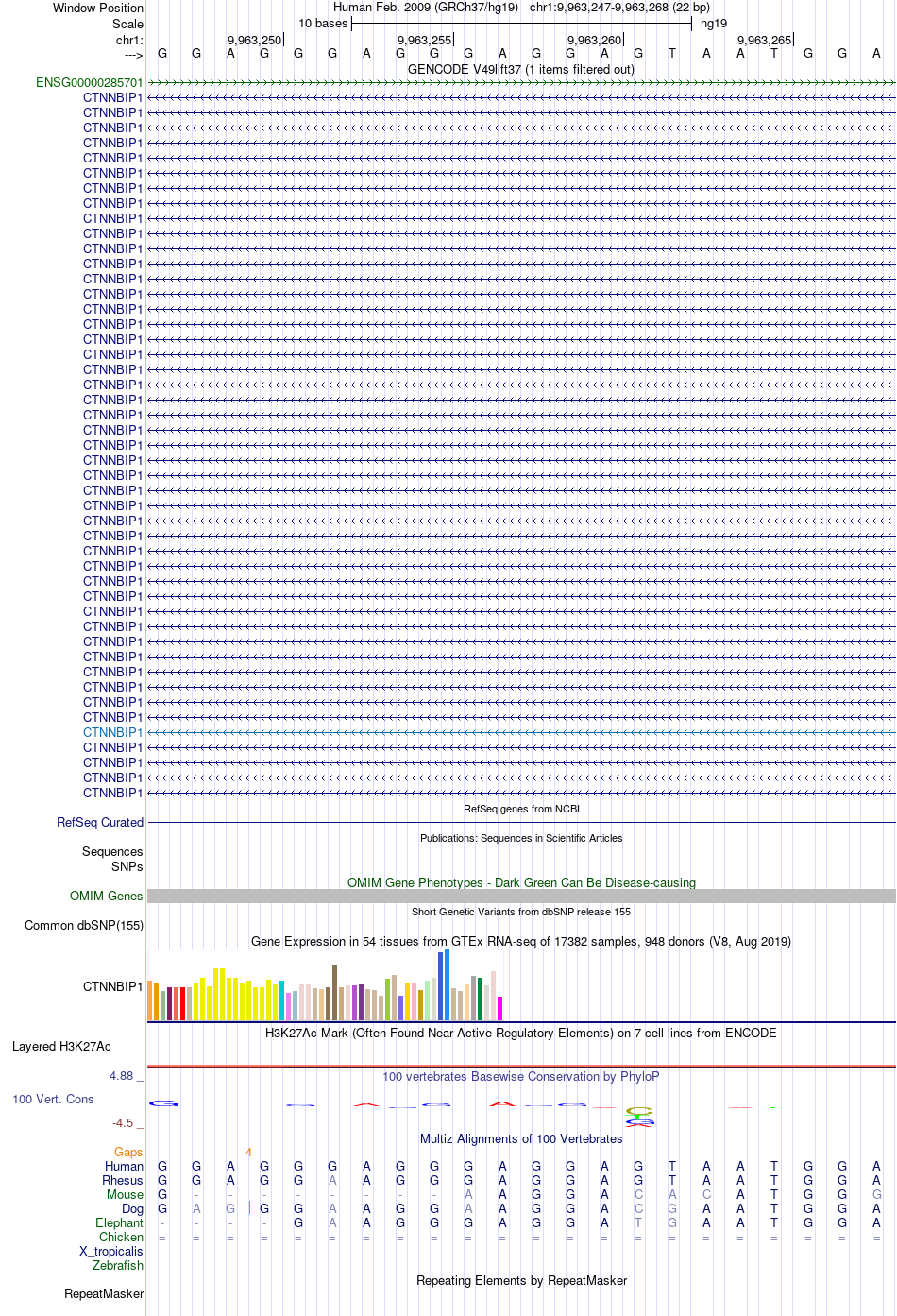Click the OMIM Genes track label
This screenshot has height=1316, width=897.
tap(107, 897)
